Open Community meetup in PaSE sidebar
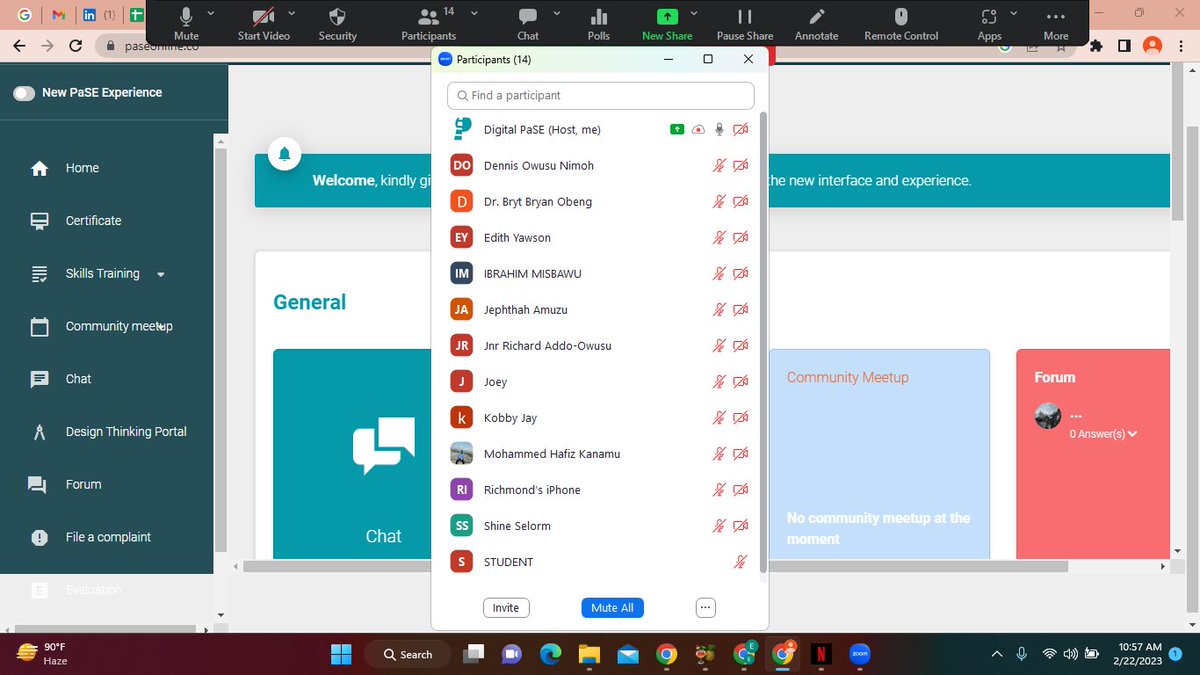The image size is (1200, 675). pyautogui.click(x=119, y=326)
